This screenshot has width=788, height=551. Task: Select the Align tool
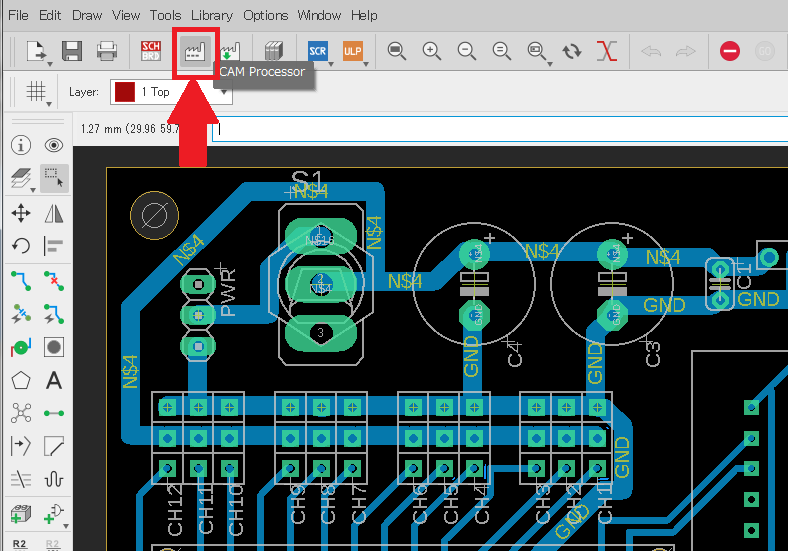(x=54, y=246)
